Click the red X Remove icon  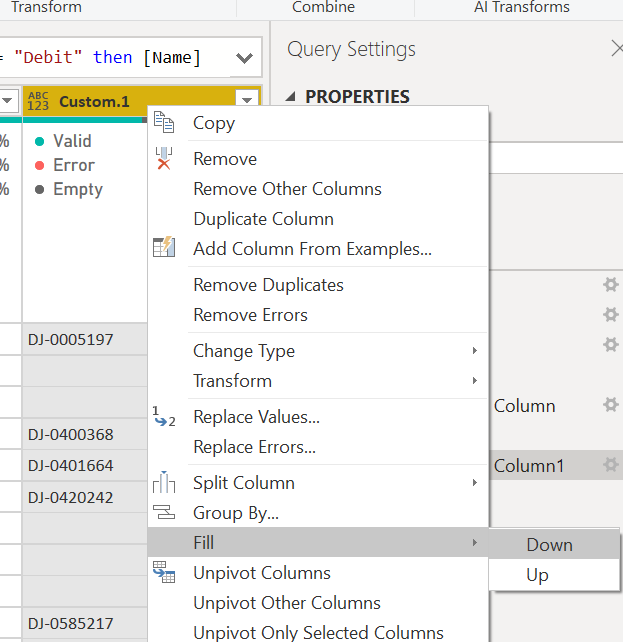click(x=164, y=159)
